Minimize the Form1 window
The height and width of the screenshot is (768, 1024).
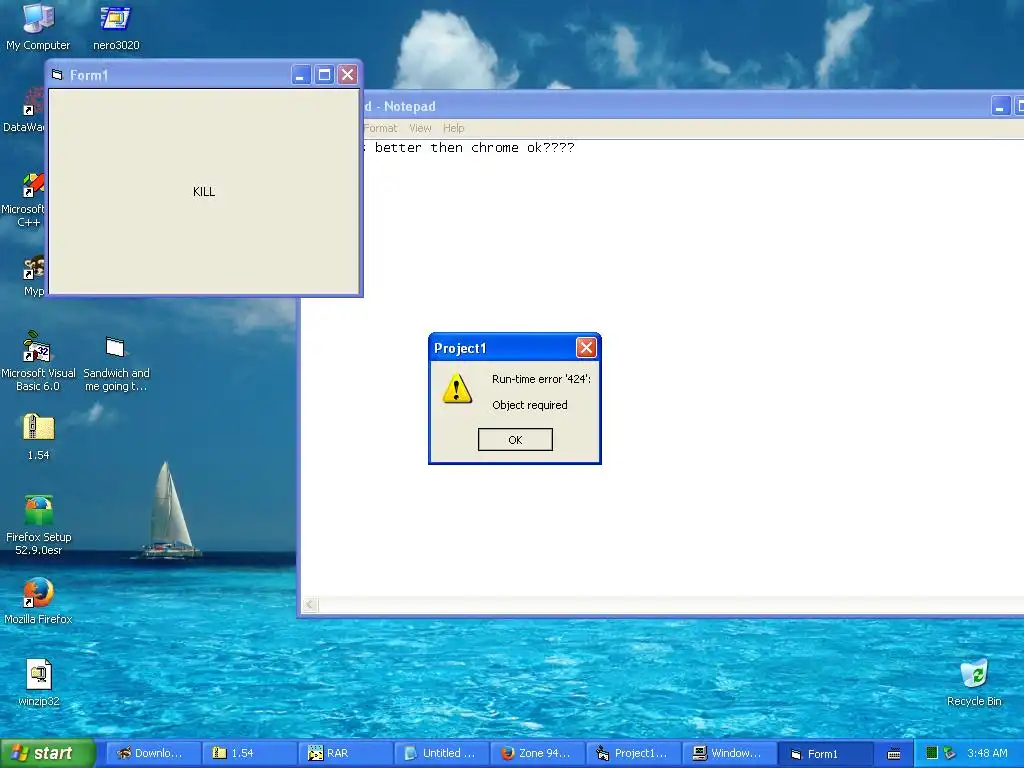[300, 74]
